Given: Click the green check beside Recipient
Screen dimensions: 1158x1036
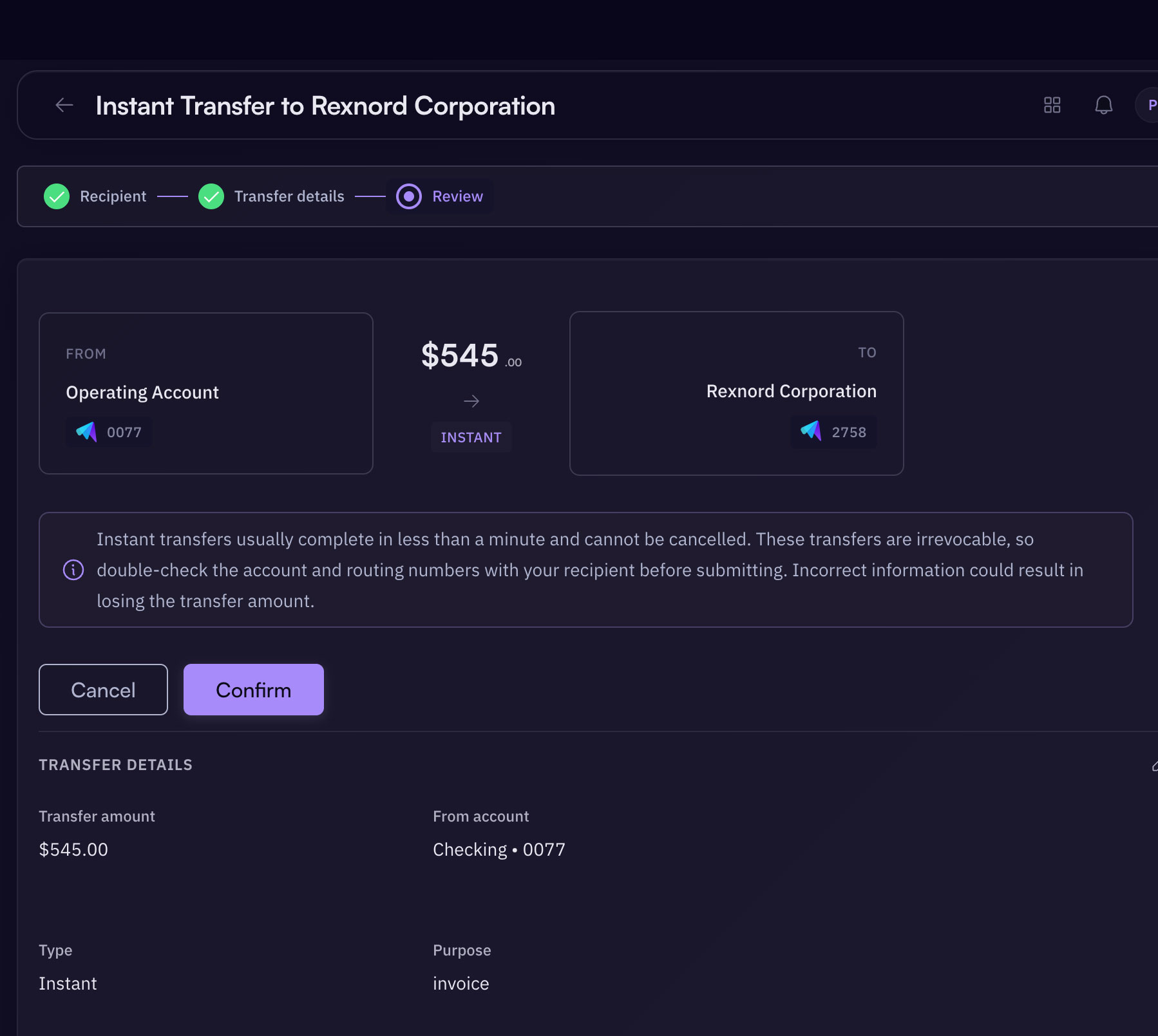Looking at the screenshot, I should pos(57,196).
